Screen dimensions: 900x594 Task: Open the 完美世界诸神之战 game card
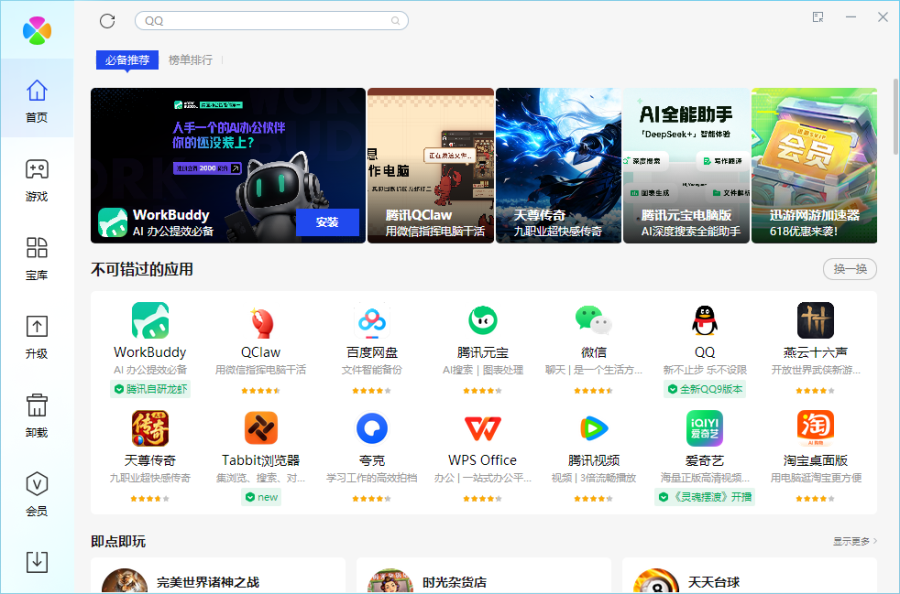coord(218,576)
